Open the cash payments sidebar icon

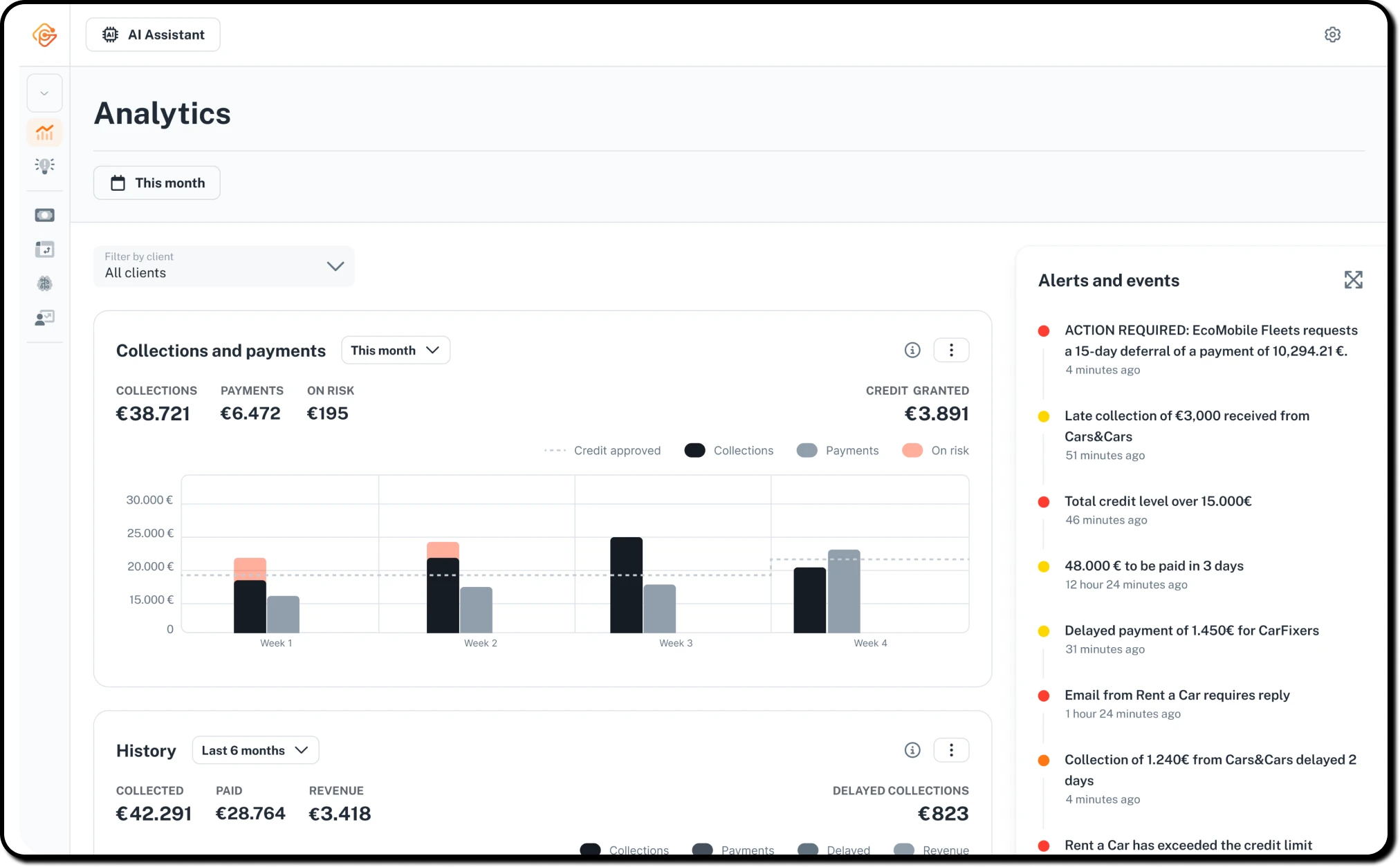click(44, 215)
